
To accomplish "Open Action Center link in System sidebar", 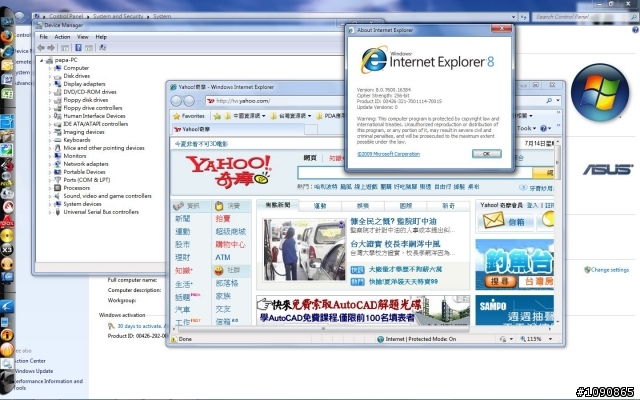I will (30, 361).
